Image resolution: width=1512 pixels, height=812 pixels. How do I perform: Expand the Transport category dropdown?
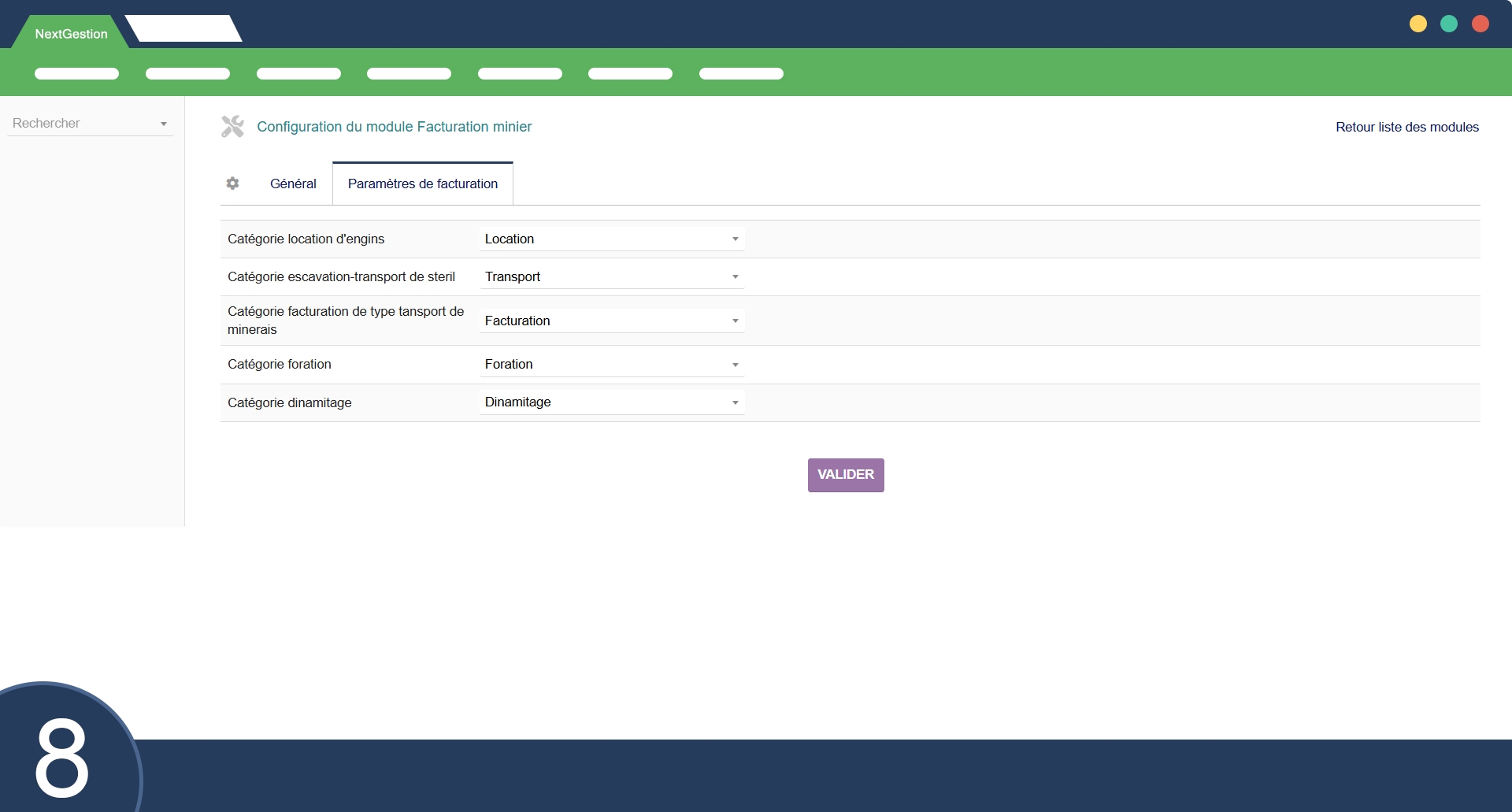611,276
